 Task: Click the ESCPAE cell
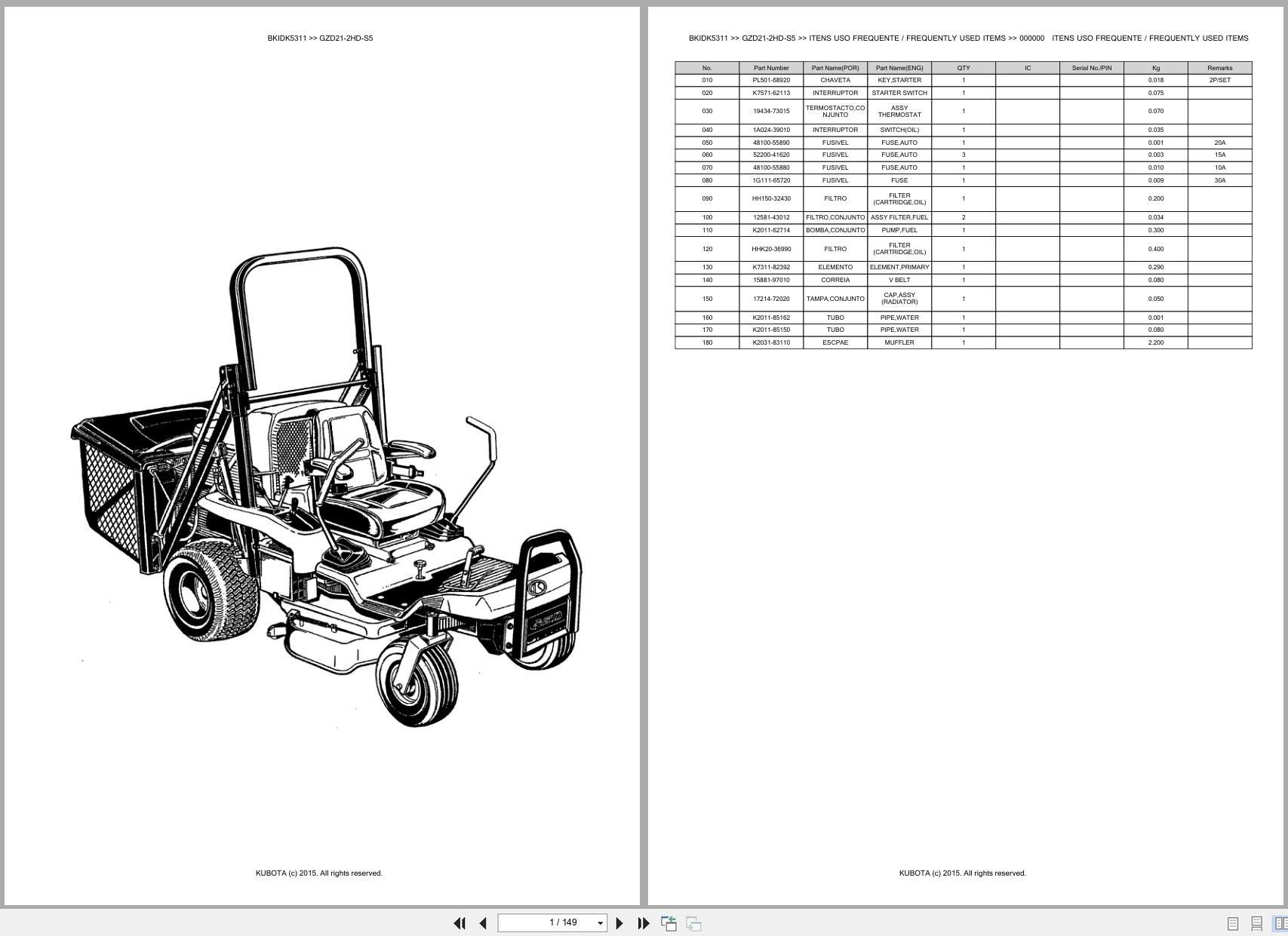(835, 342)
